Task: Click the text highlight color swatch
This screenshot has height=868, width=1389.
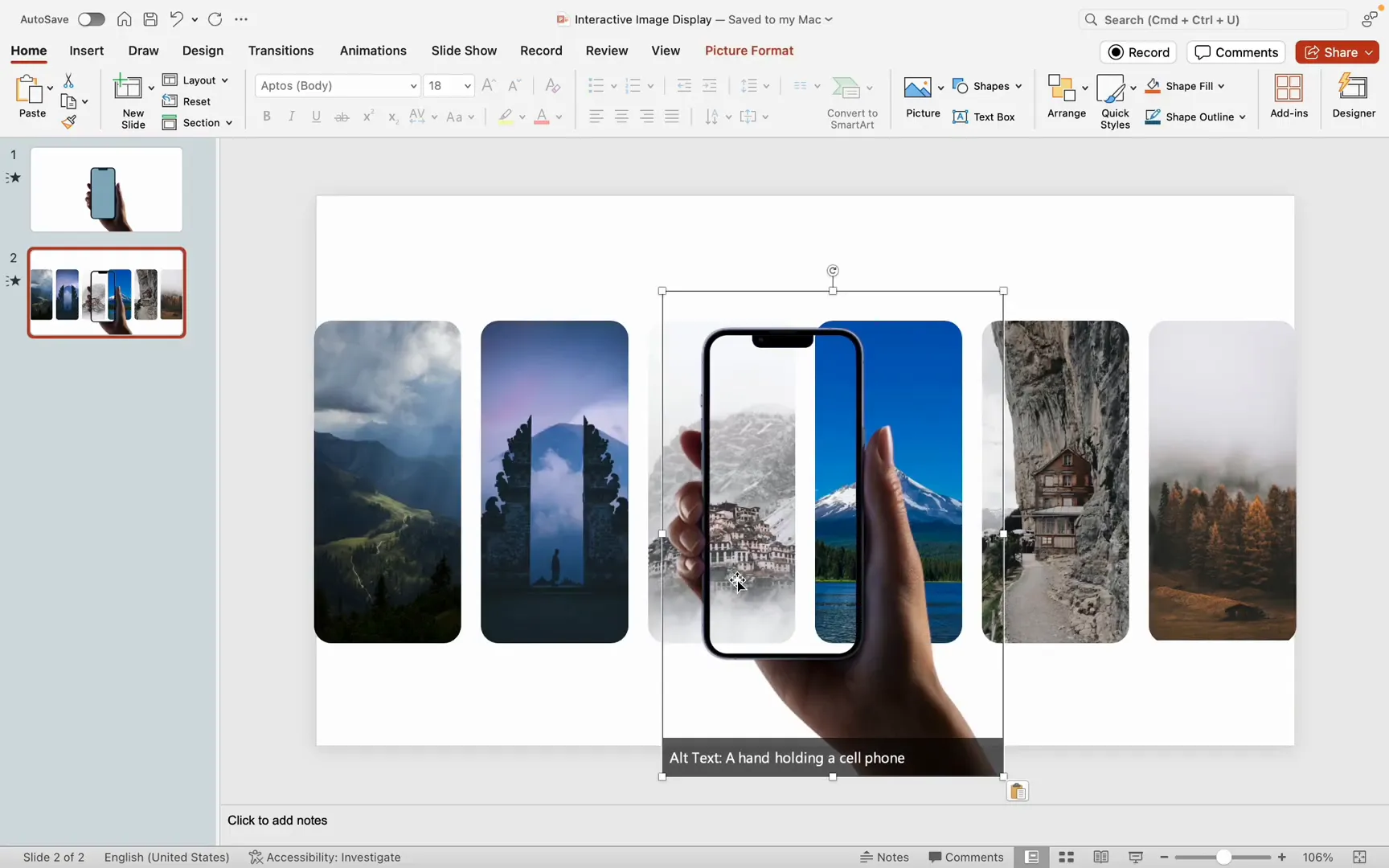Action: click(x=505, y=117)
